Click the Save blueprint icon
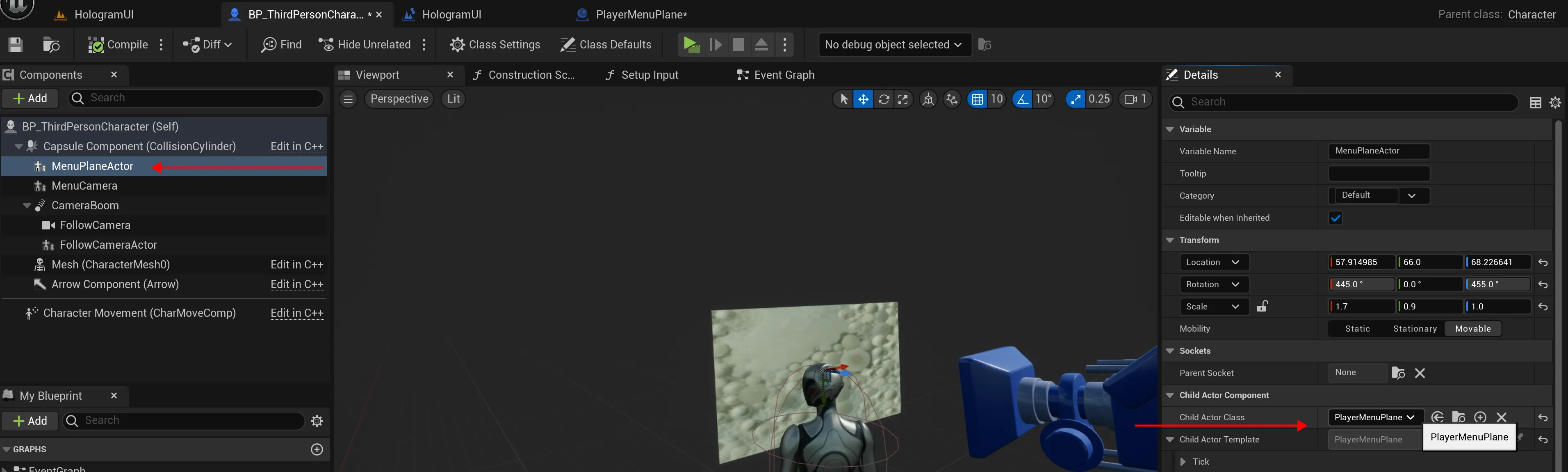This screenshot has width=1568, height=472. (x=16, y=44)
